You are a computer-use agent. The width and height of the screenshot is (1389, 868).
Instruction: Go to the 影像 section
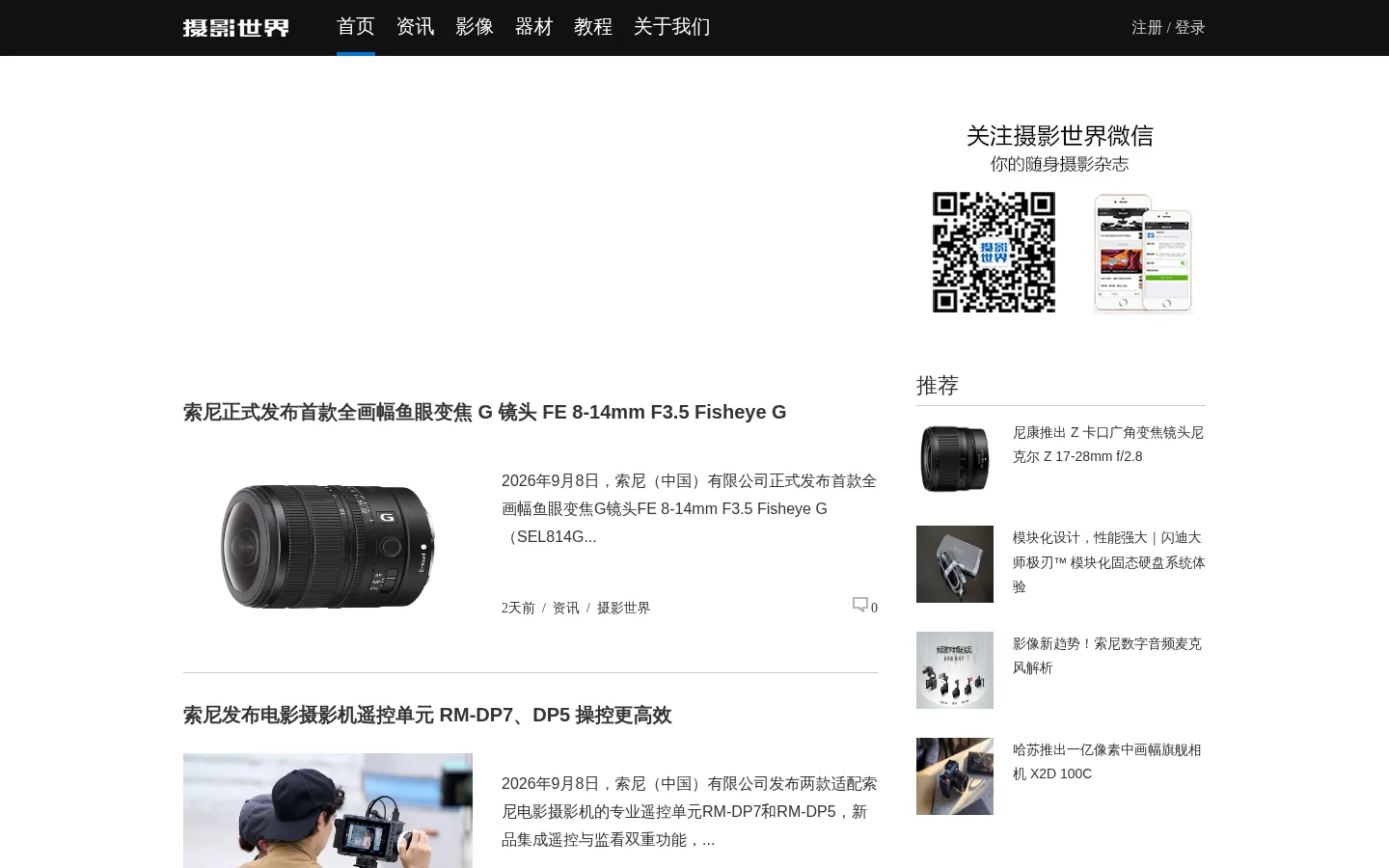pos(475,27)
